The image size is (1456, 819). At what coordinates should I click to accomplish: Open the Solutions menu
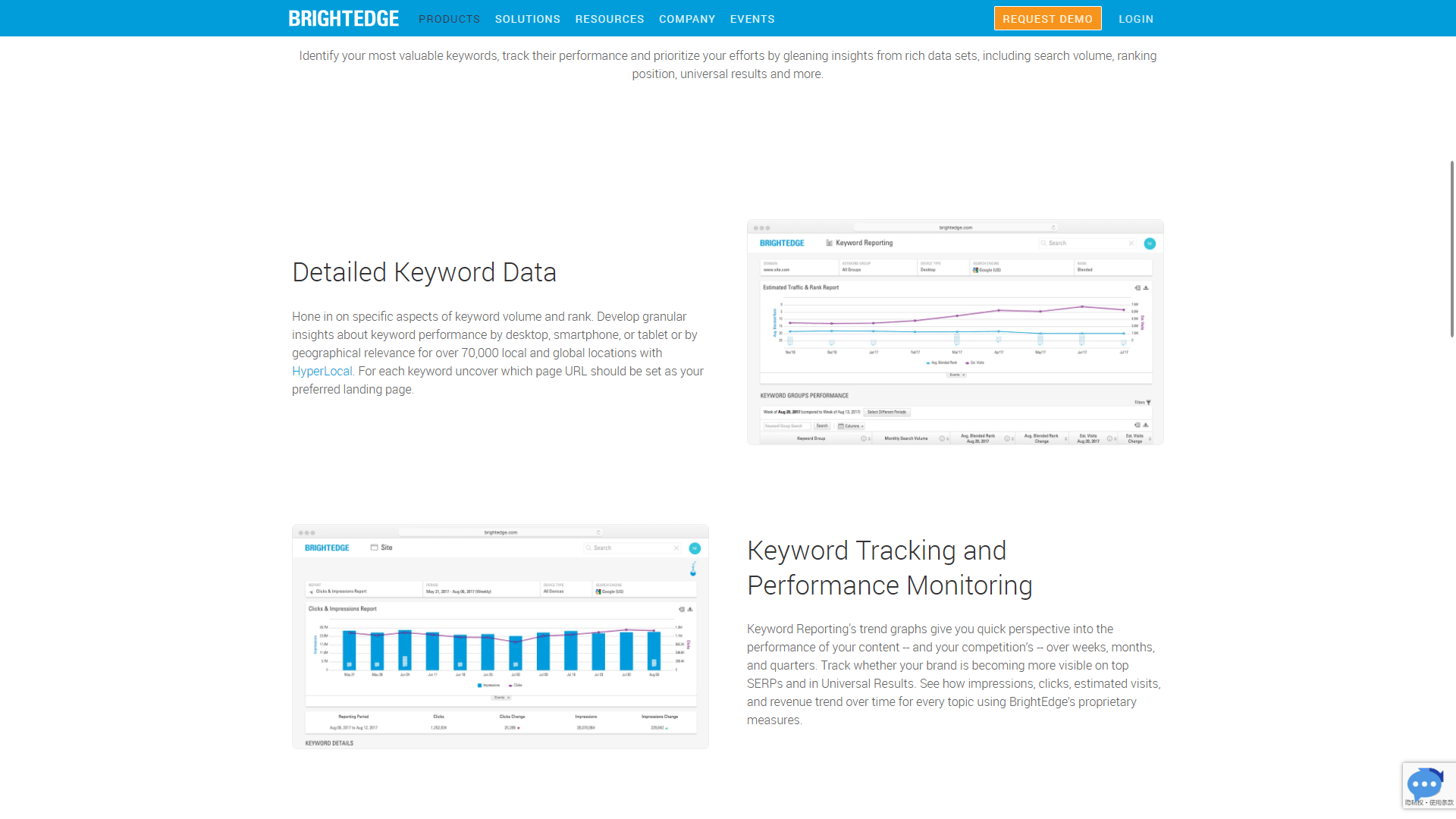[x=527, y=19]
